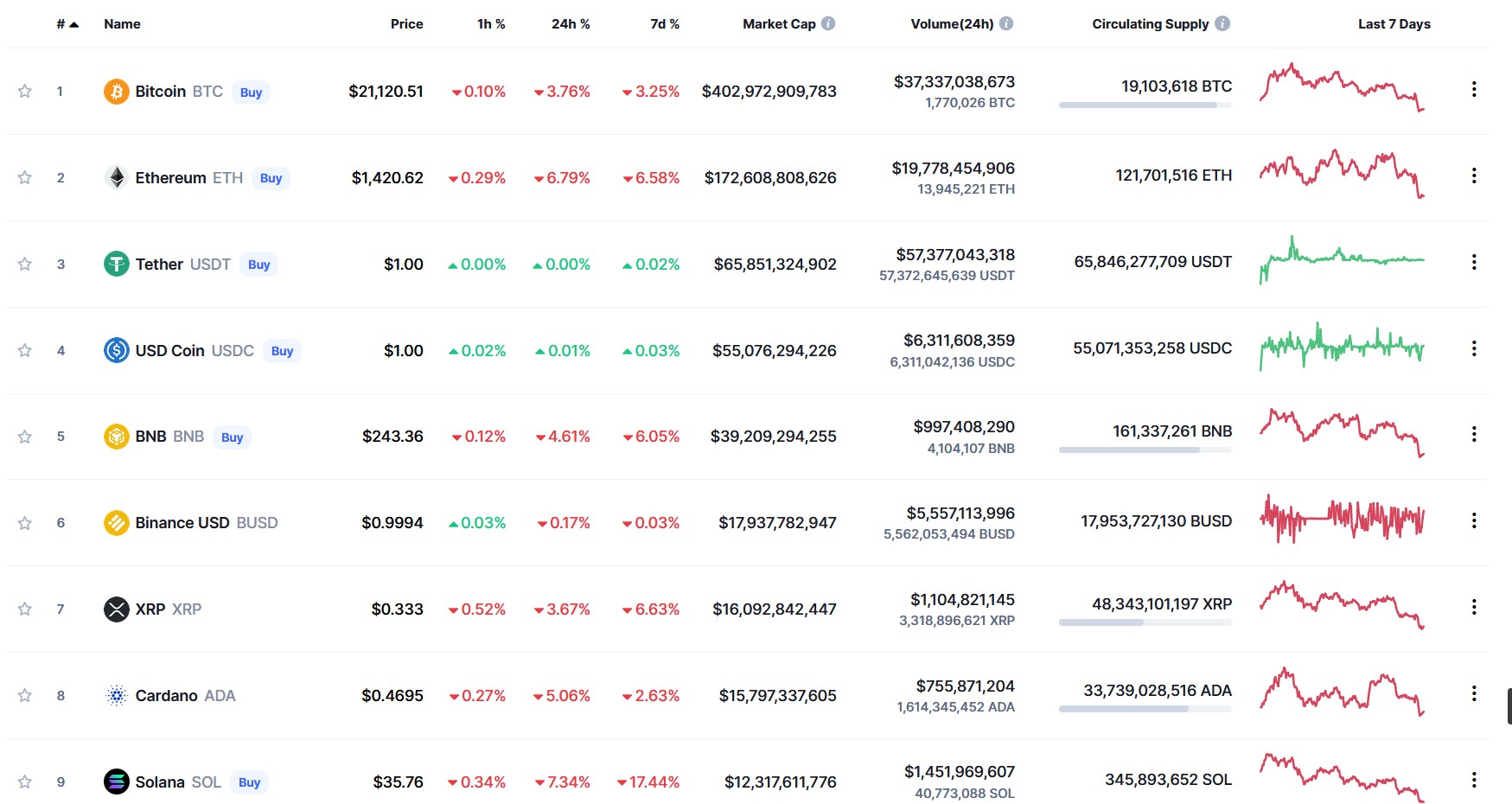The image size is (1512, 804).
Task: Sort the table by 24h % column
Action: (x=571, y=24)
